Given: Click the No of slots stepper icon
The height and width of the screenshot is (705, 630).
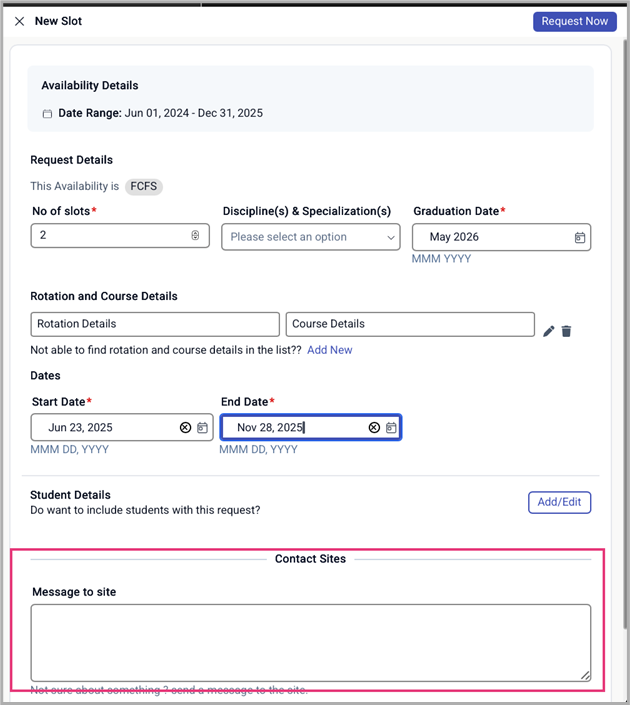Looking at the screenshot, I should 195,236.
